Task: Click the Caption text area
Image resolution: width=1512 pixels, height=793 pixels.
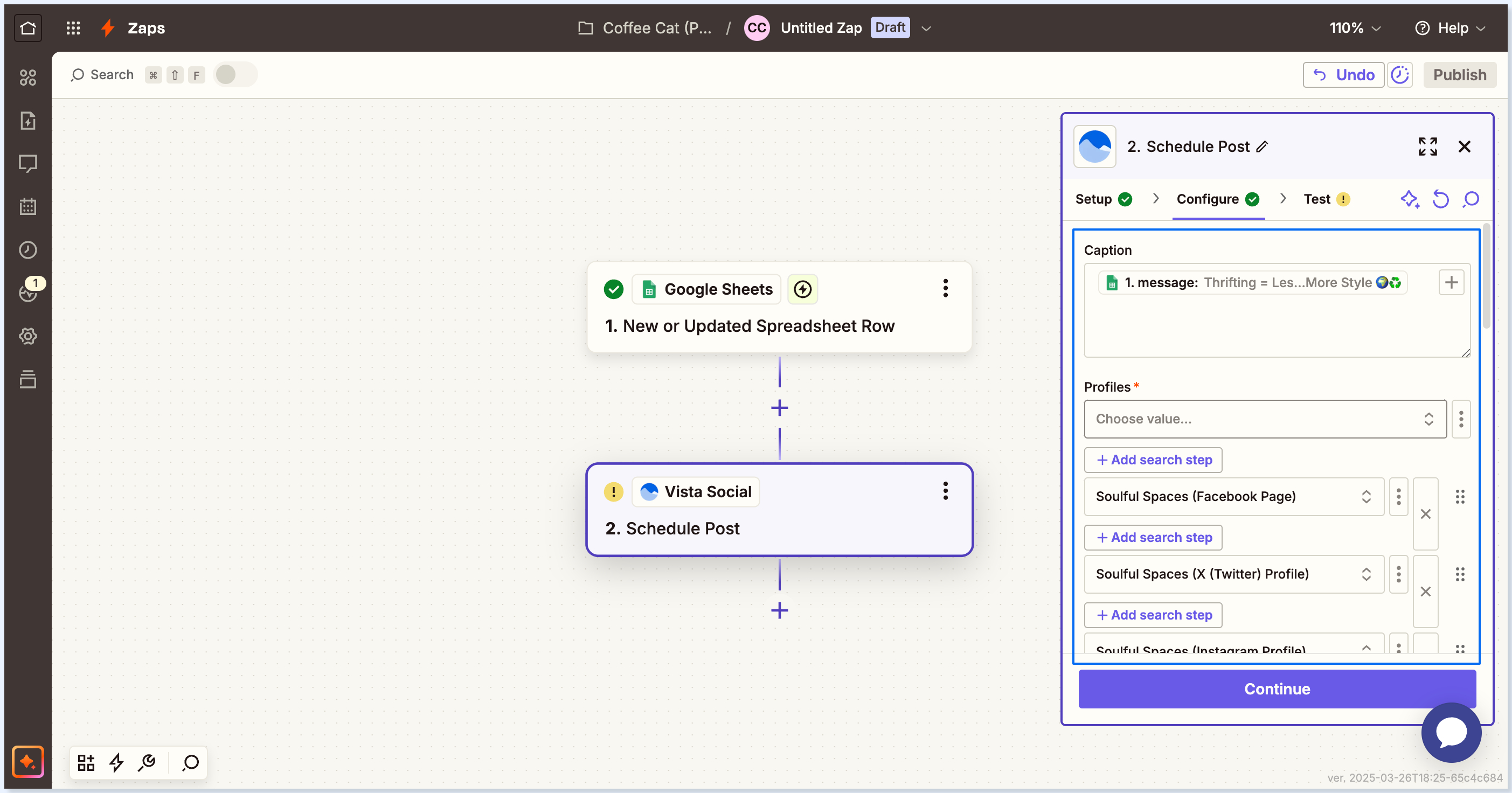Action: point(1277,310)
